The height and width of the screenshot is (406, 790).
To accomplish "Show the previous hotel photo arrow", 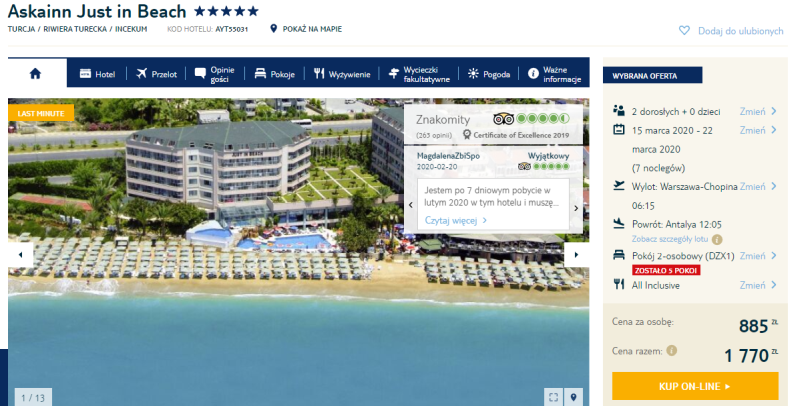I will point(21,255).
